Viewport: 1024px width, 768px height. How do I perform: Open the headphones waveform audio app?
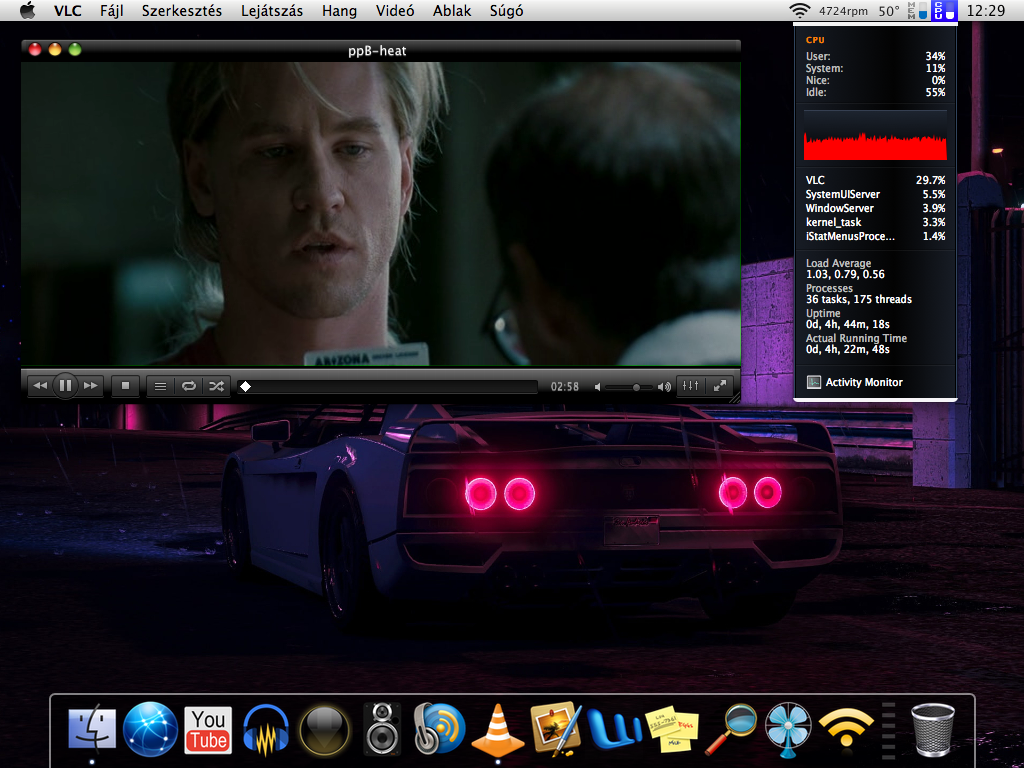(x=266, y=730)
